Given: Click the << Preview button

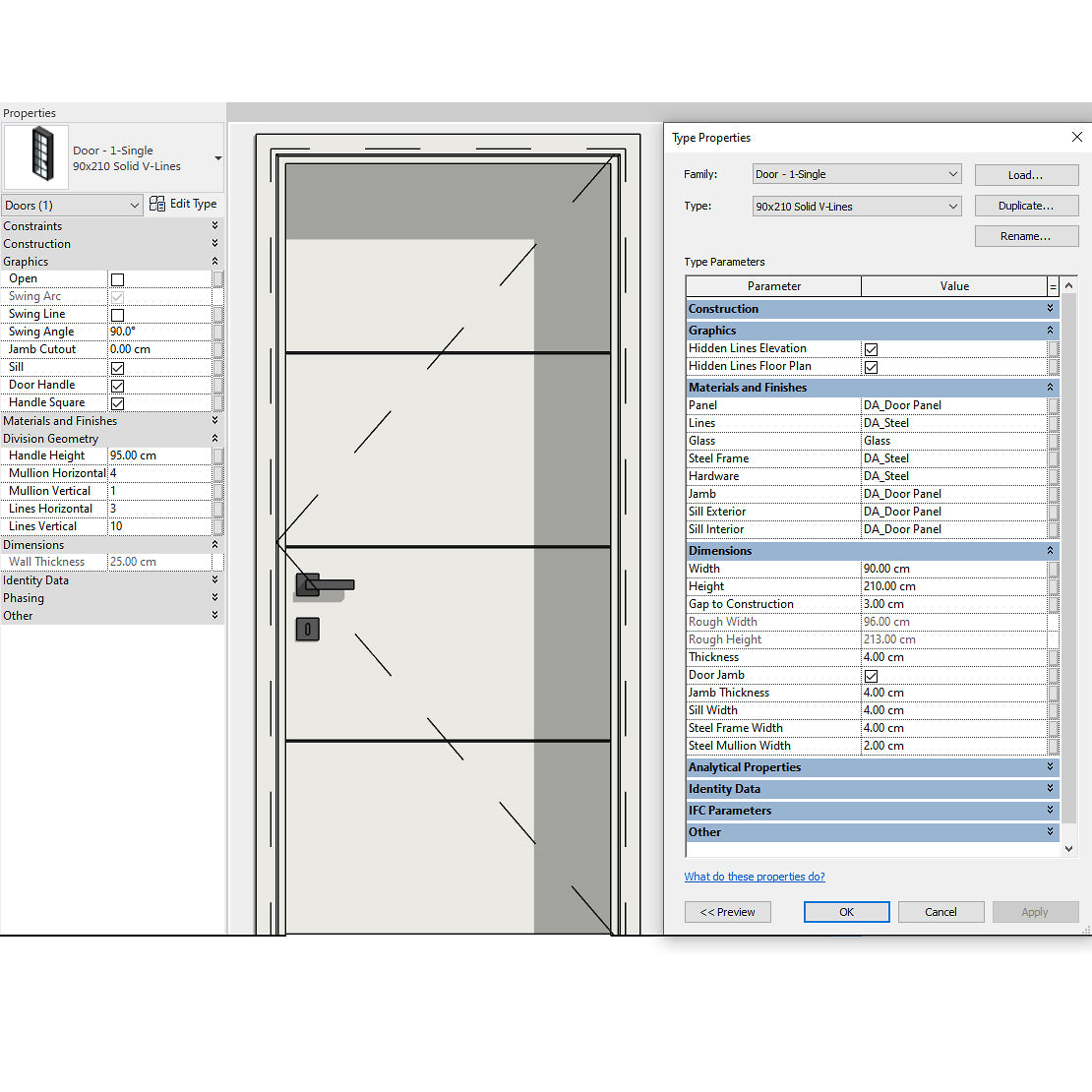Looking at the screenshot, I should 728,912.
